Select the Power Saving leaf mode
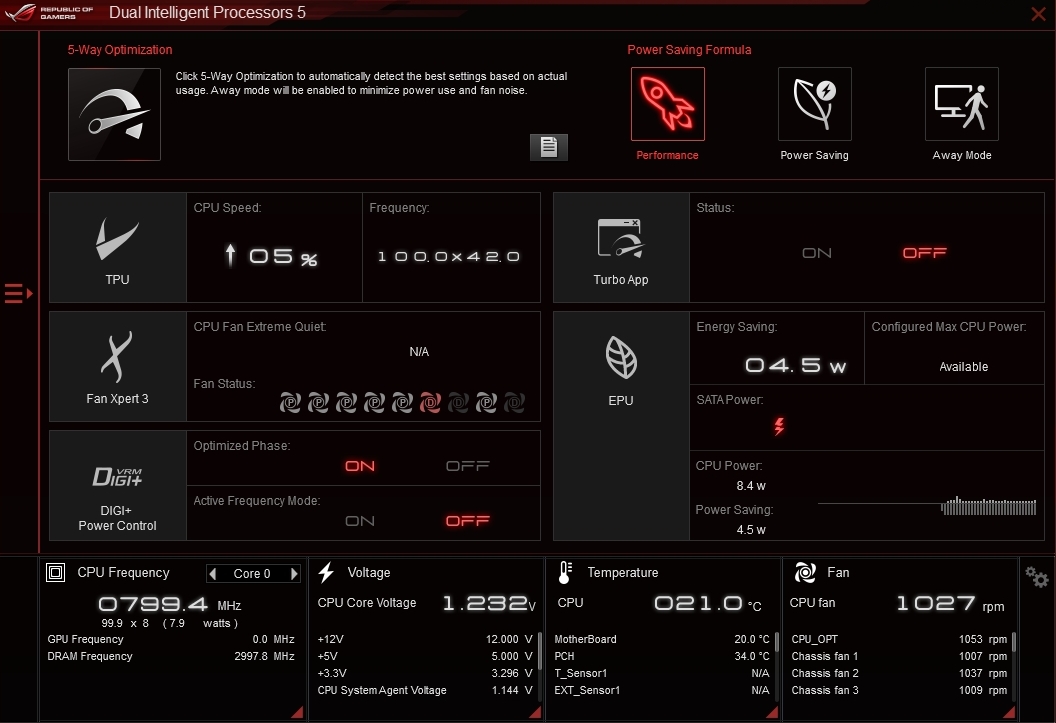This screenshot has height=723, width=1056. pos(814,104)
